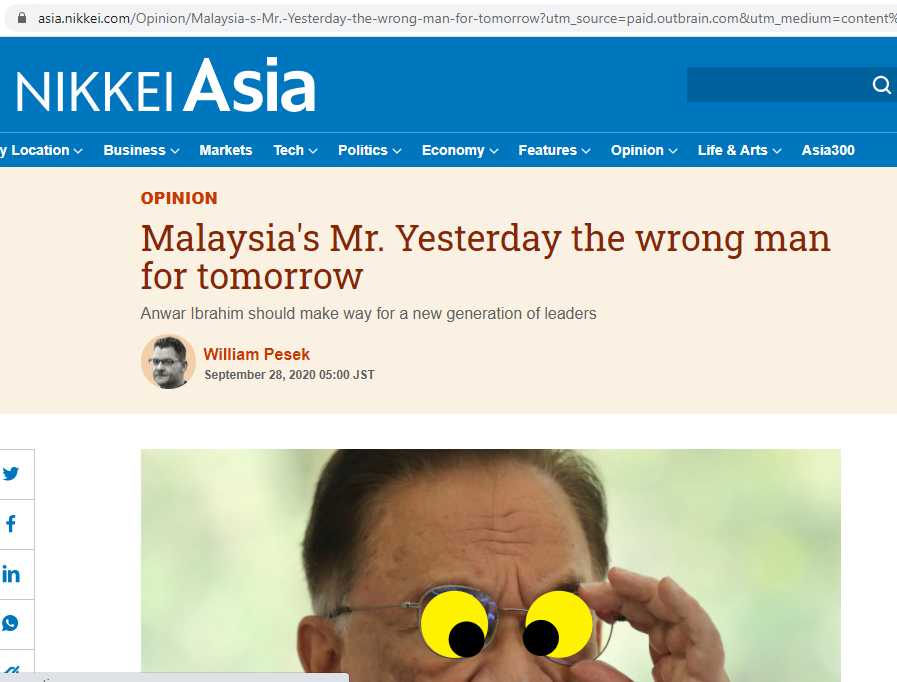The width and height of the screenshot is (897, 682).
Task: Share article on Twitter
Action: tap(10, 474)
